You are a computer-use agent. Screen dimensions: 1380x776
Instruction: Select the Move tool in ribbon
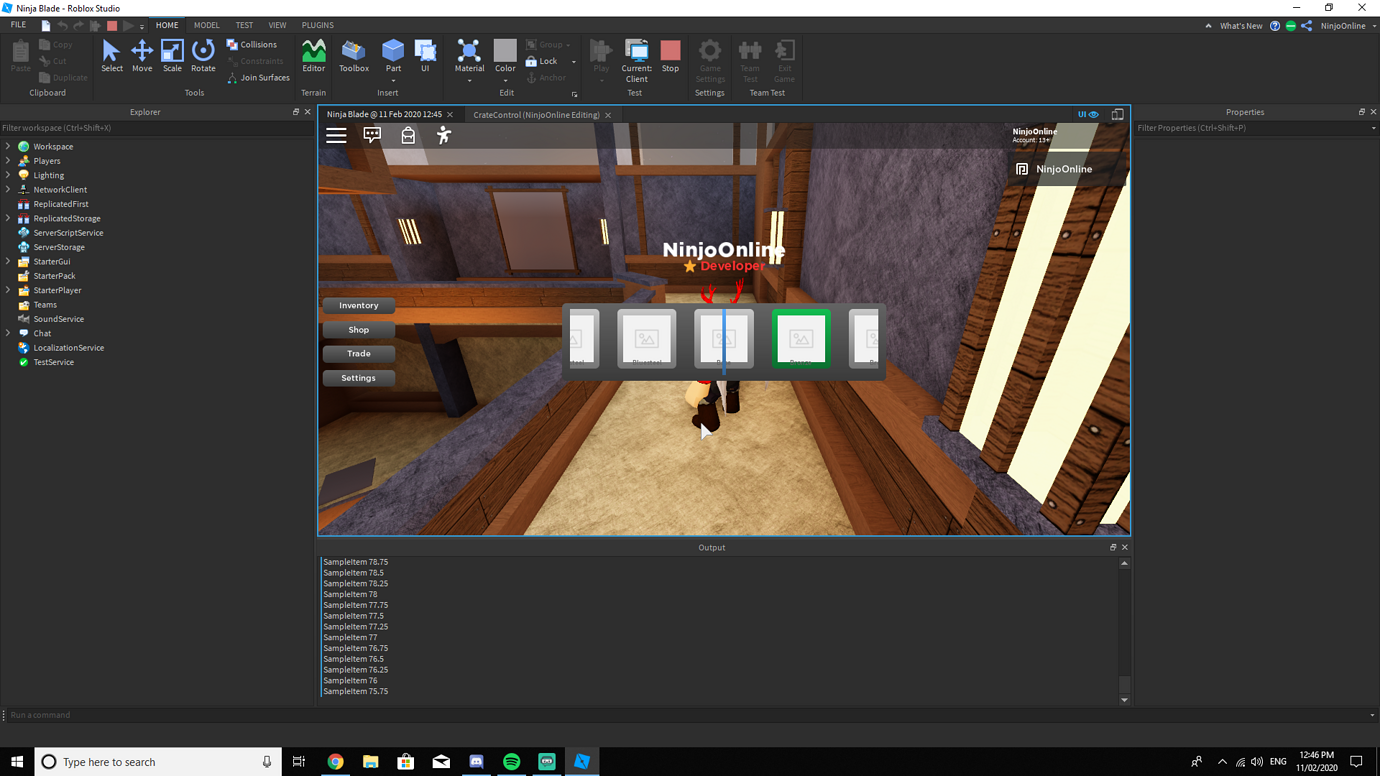(142, 56)
